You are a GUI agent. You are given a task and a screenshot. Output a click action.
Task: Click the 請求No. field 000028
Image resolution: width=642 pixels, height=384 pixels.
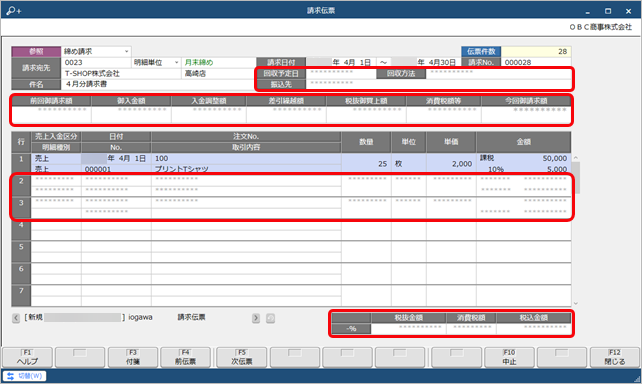click(x=536, y=63)
